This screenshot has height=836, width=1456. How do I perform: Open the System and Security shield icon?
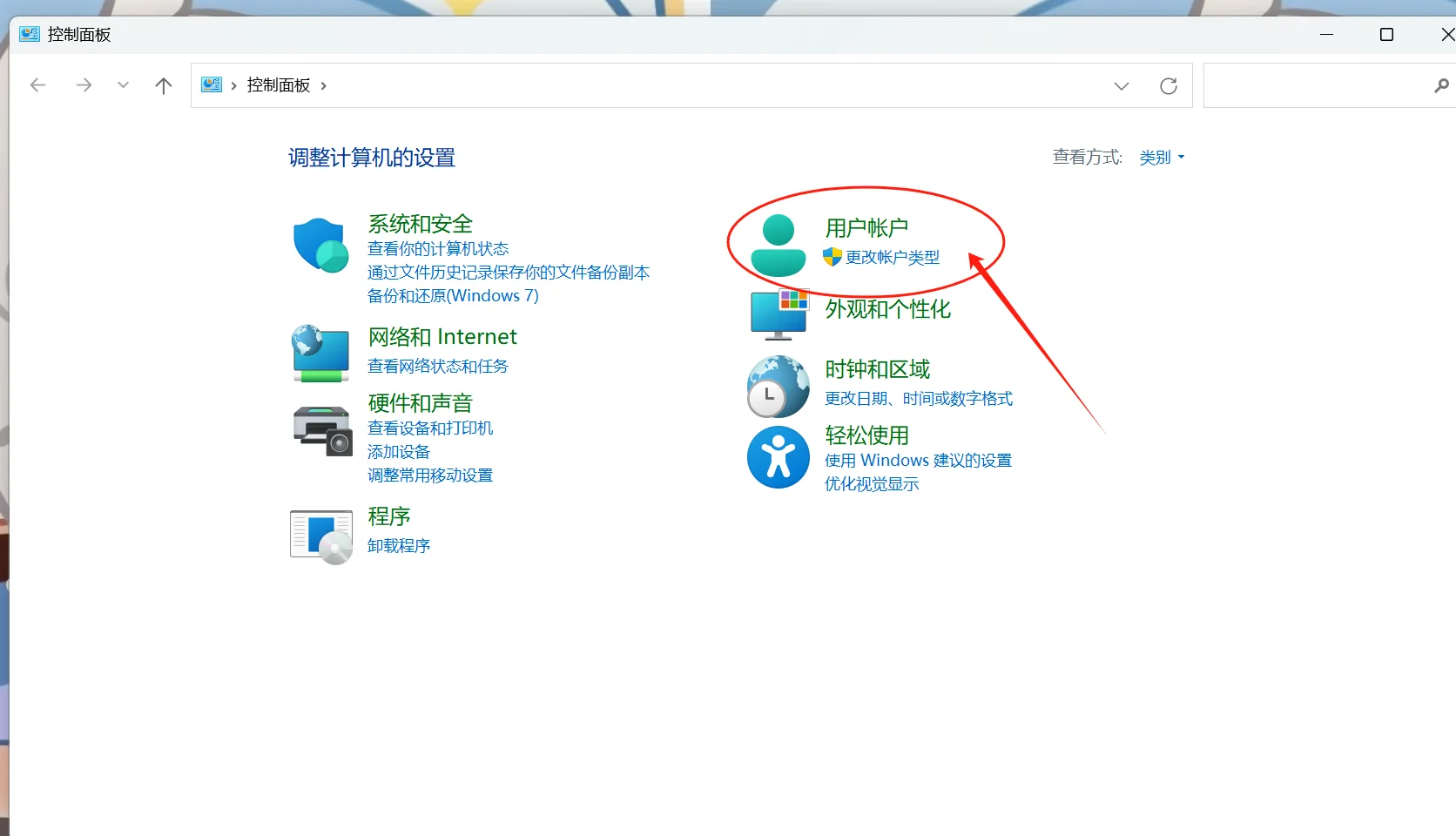(x=320, y=245)
